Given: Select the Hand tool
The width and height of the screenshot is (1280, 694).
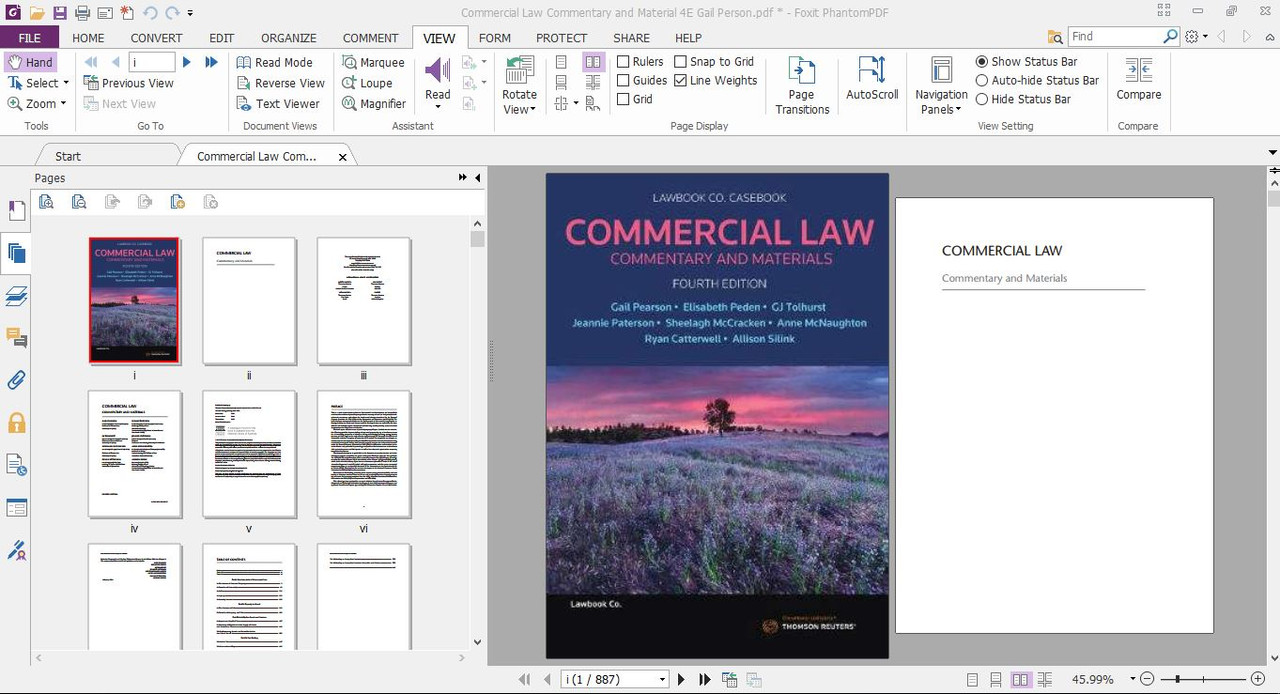Looking at the screenshot, I should 30,62.
